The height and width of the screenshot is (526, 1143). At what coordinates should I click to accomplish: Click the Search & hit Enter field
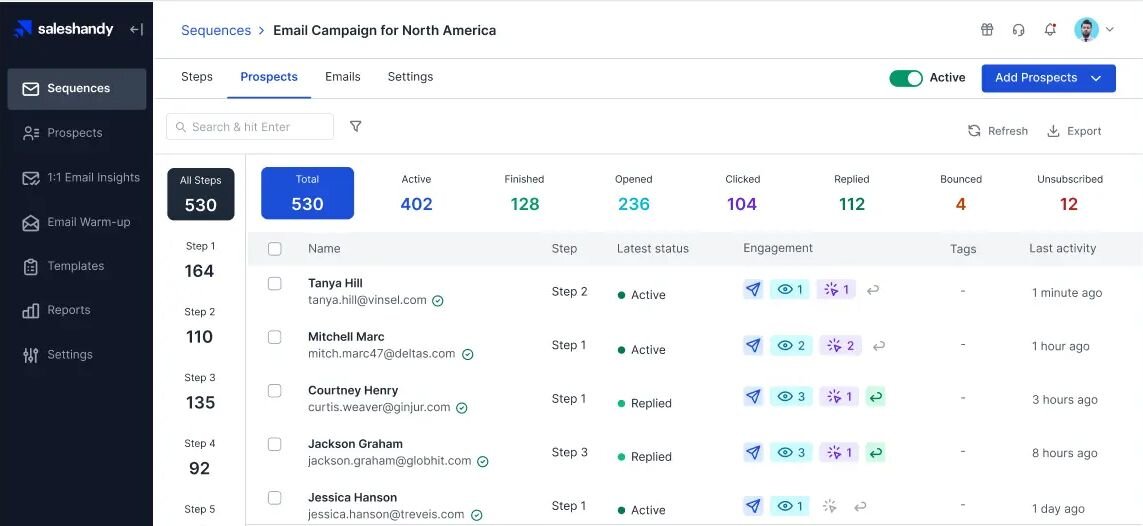(x=250, y=127)
